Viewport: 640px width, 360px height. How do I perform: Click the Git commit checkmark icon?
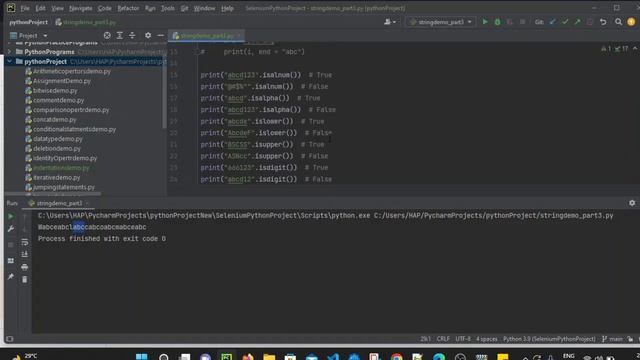coord(565,22)
